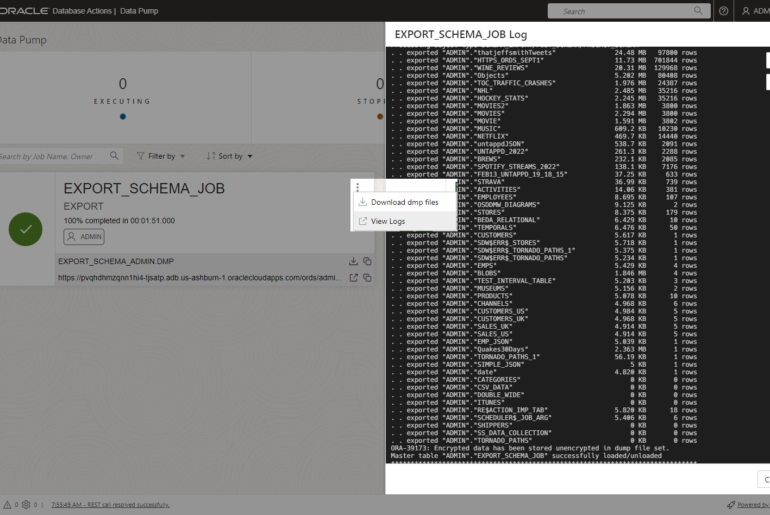Image resolution: width=770 pixels, height=515 pixels.
Task: Open the oraclecloudapps dump file URL link
Action: pos(200,278)
